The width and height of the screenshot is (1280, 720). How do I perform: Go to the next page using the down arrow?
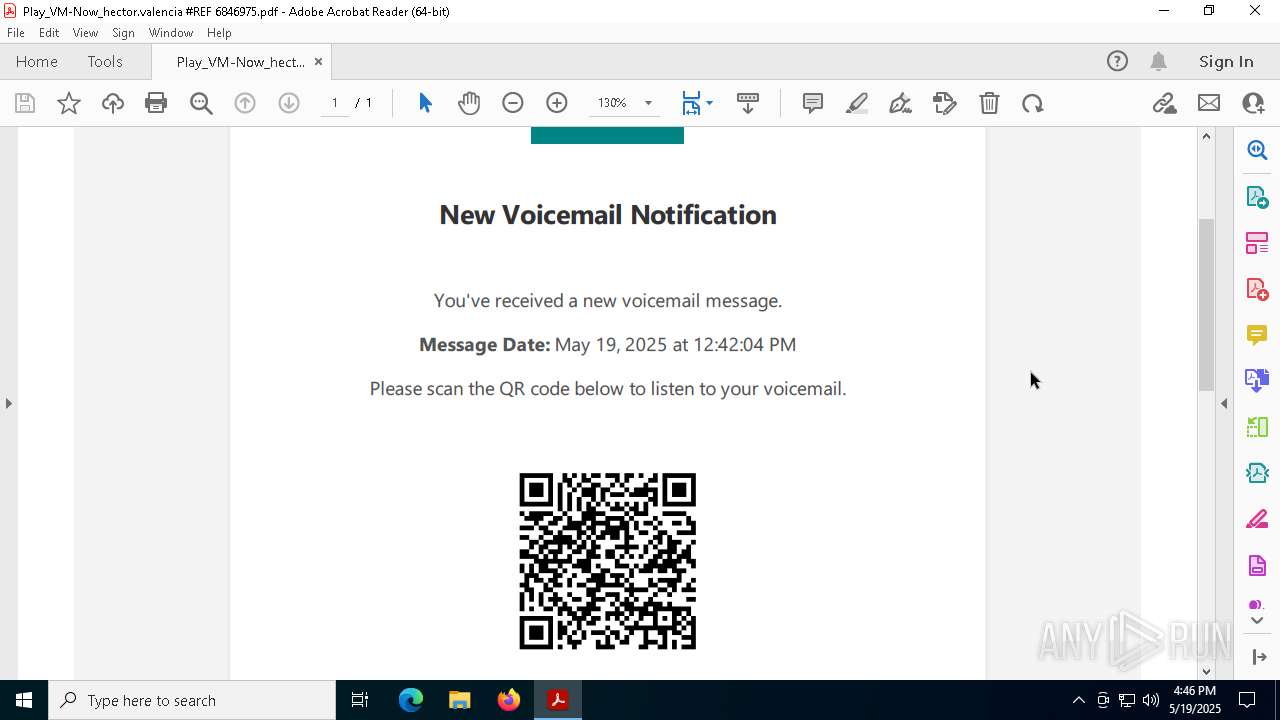point(289,103)
